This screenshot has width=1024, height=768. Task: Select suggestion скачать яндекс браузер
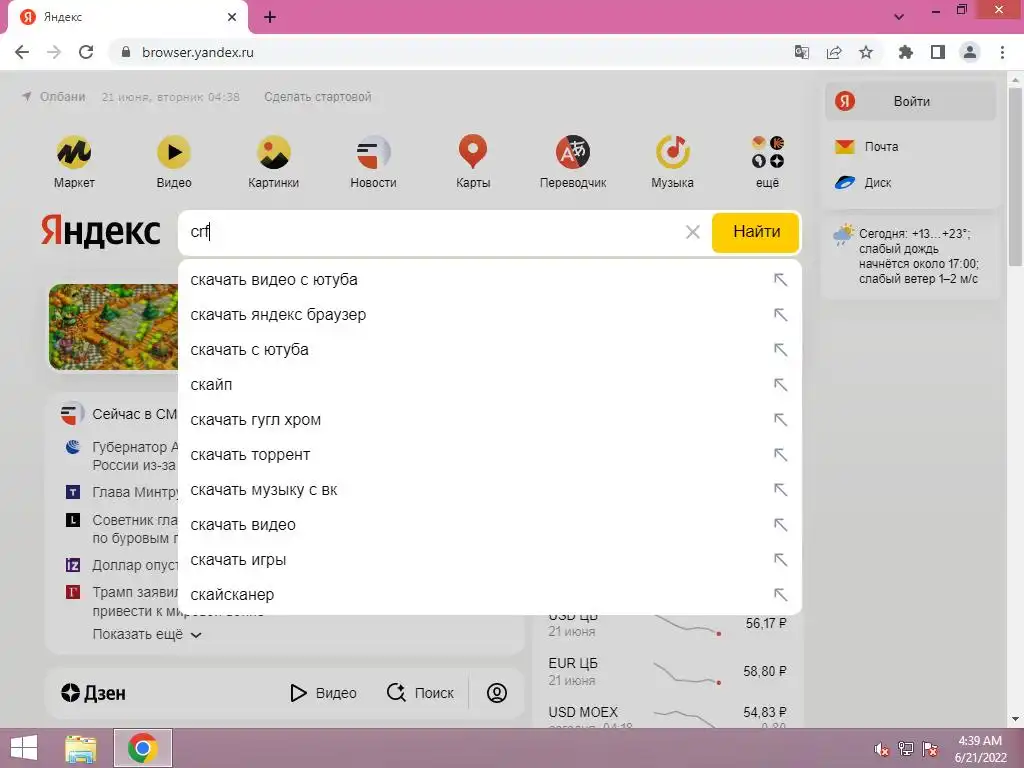(490, 315)
